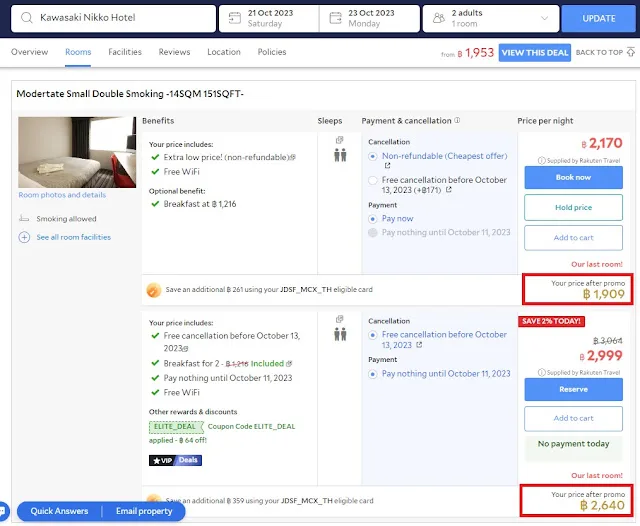Viewport: 640px width, 526px height.
Task: Open external link icon beside Non-refundable option
Action: tap(387, 166)
